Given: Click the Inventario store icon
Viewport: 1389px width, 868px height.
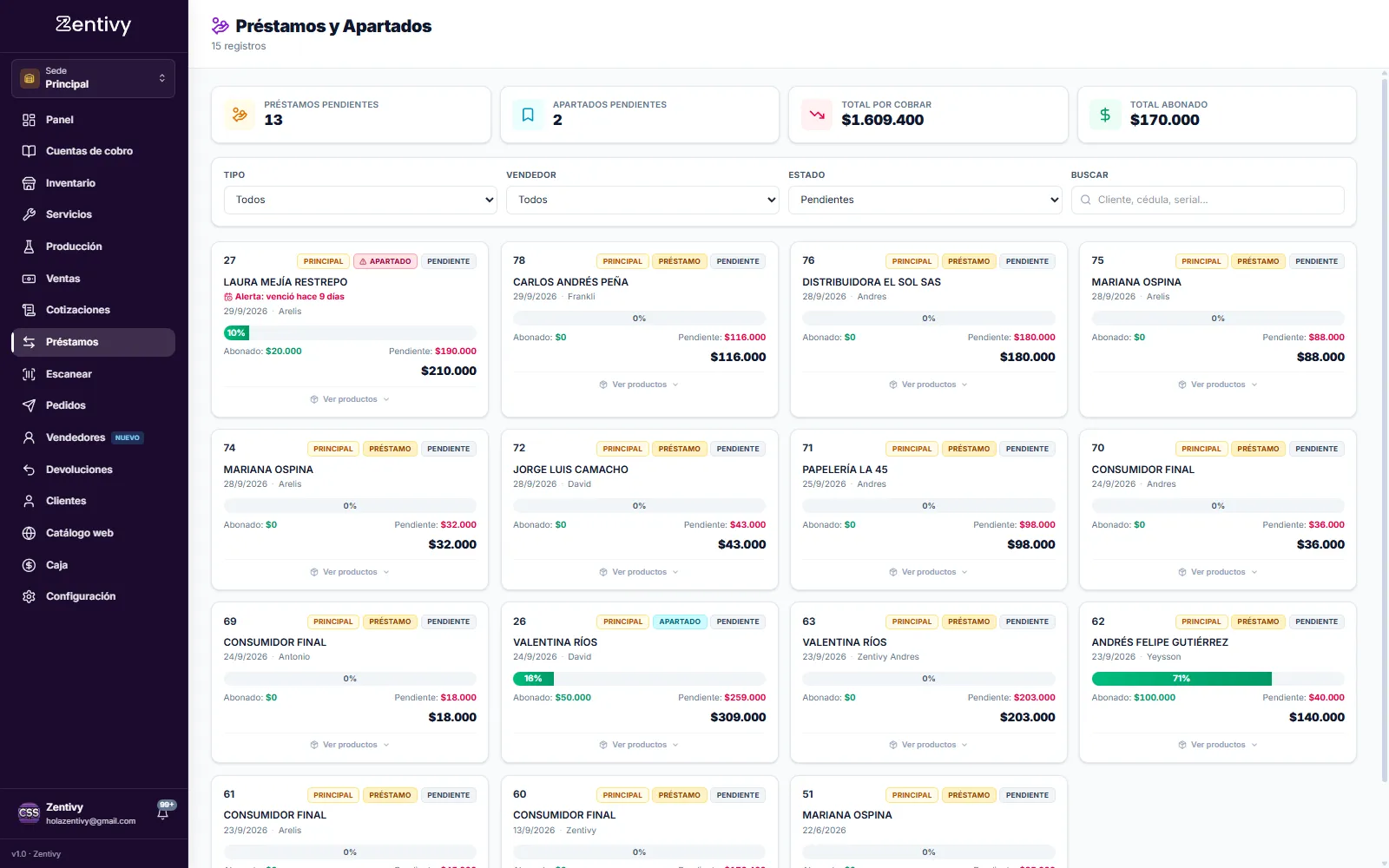Looking at the screenshot, I should click(x=29, y=183).
